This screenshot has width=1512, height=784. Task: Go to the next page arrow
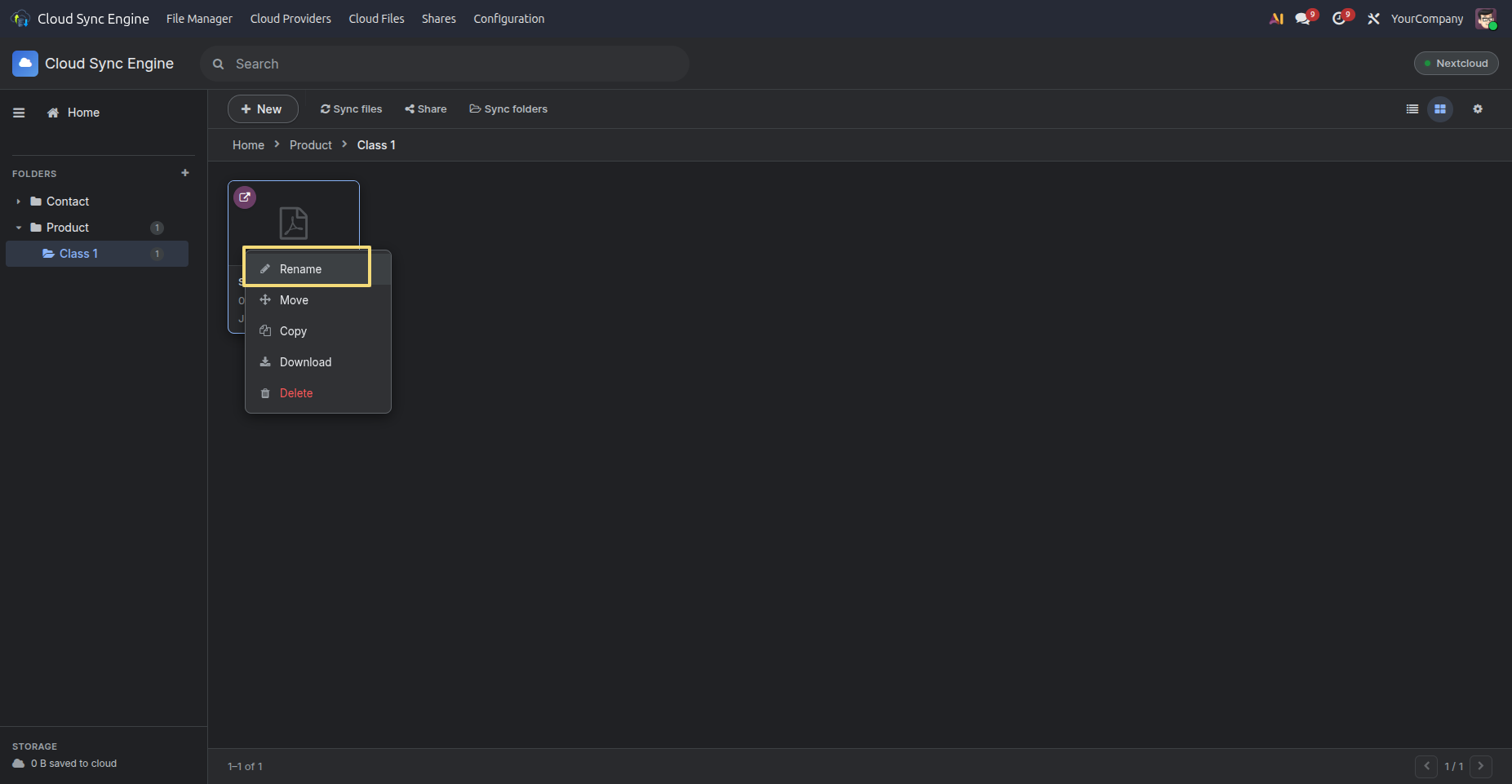(1481, 766)
